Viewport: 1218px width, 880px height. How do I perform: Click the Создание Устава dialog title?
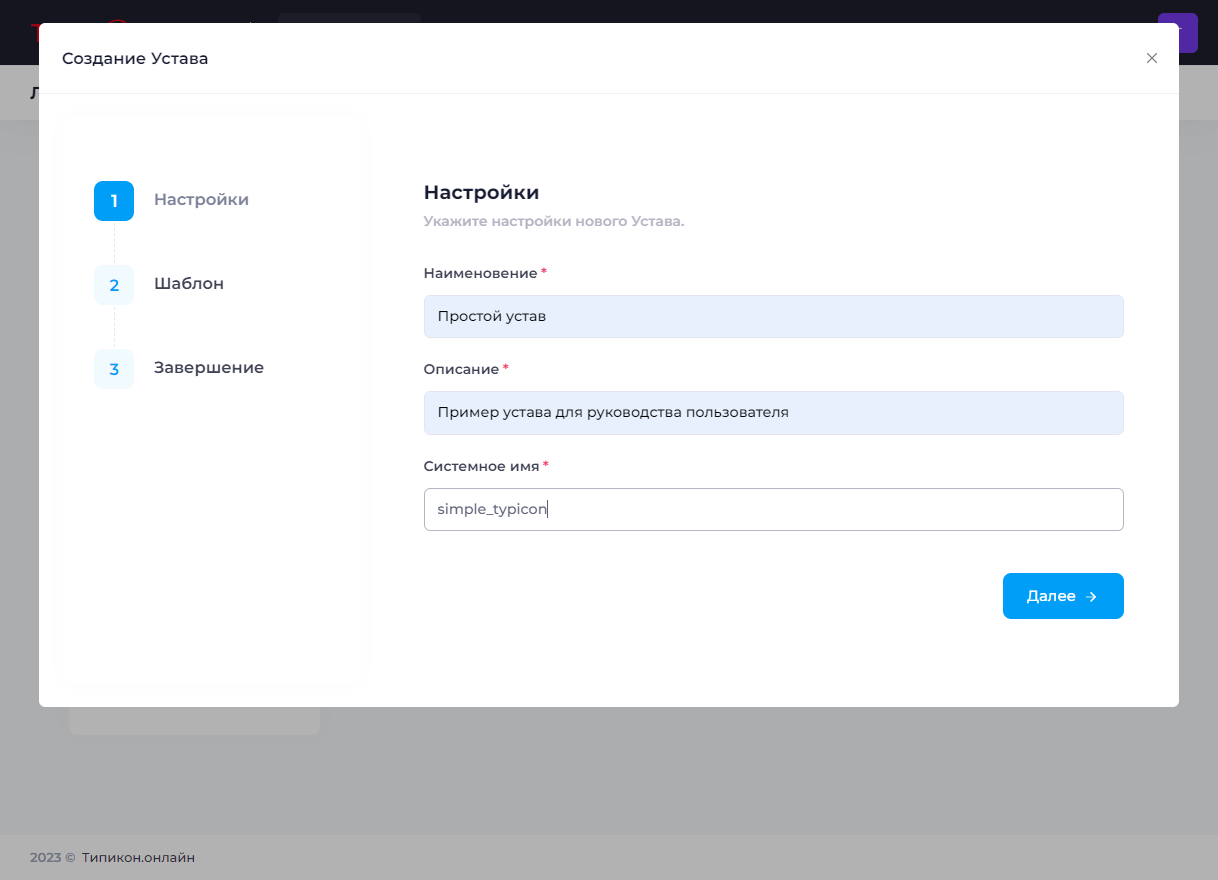(x=135, y=58)
